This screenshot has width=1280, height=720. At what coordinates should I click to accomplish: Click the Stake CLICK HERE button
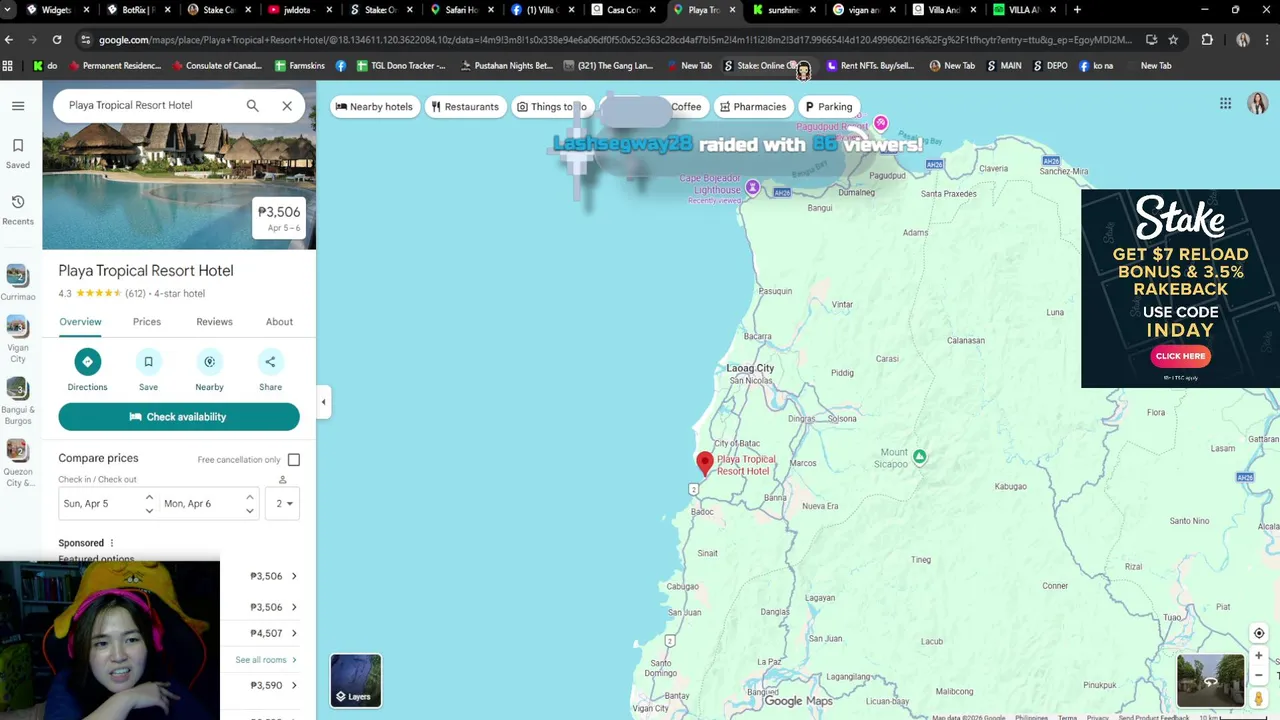[1180, 356]
